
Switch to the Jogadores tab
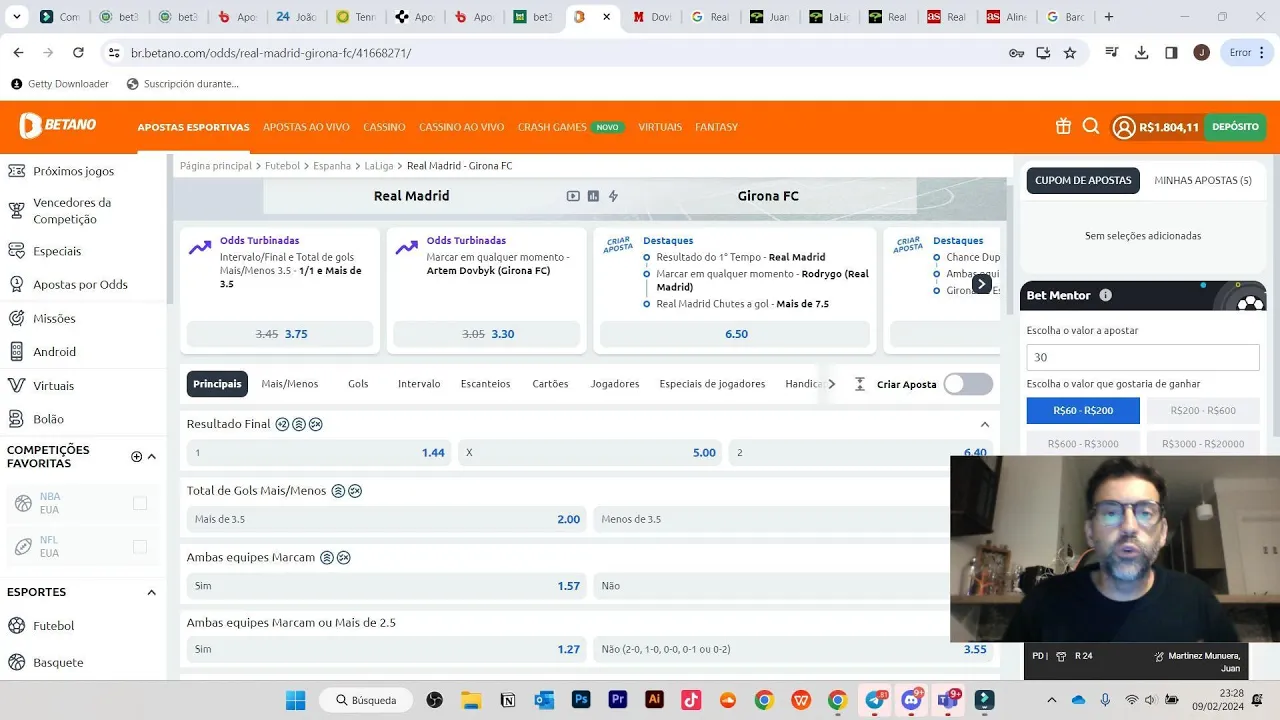coord(615,384)
